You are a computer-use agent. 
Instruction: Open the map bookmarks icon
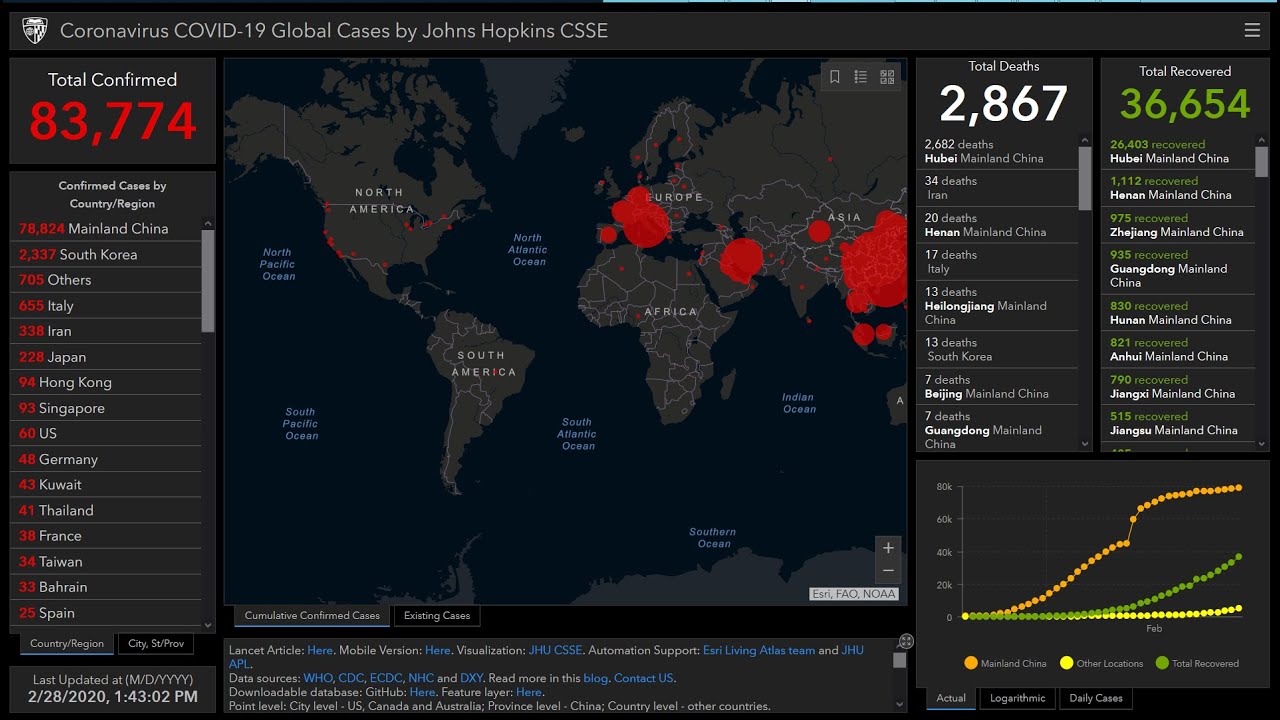pos(835,77)
